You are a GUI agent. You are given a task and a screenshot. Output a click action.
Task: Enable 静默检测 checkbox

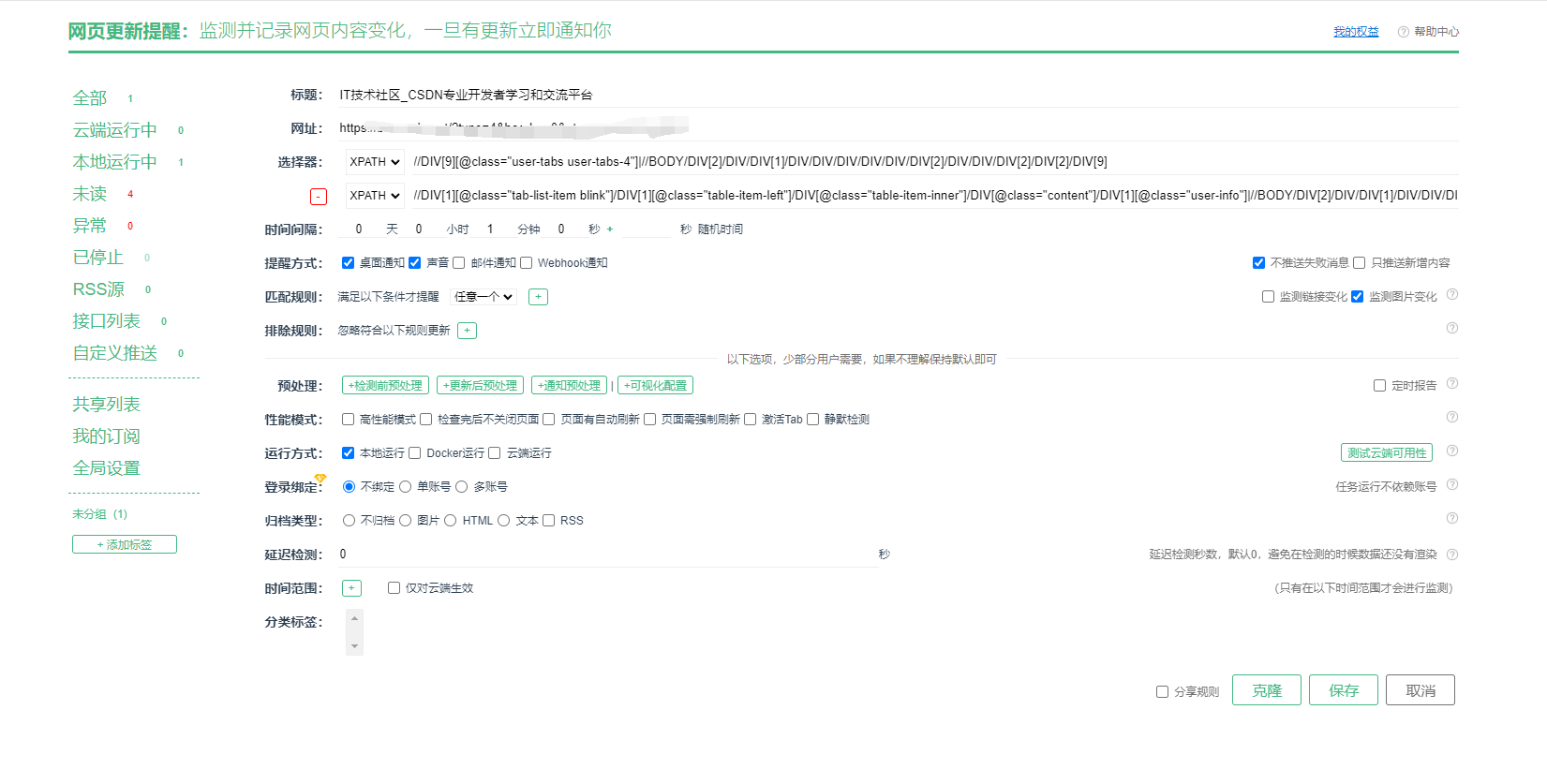tap(813, 420)
